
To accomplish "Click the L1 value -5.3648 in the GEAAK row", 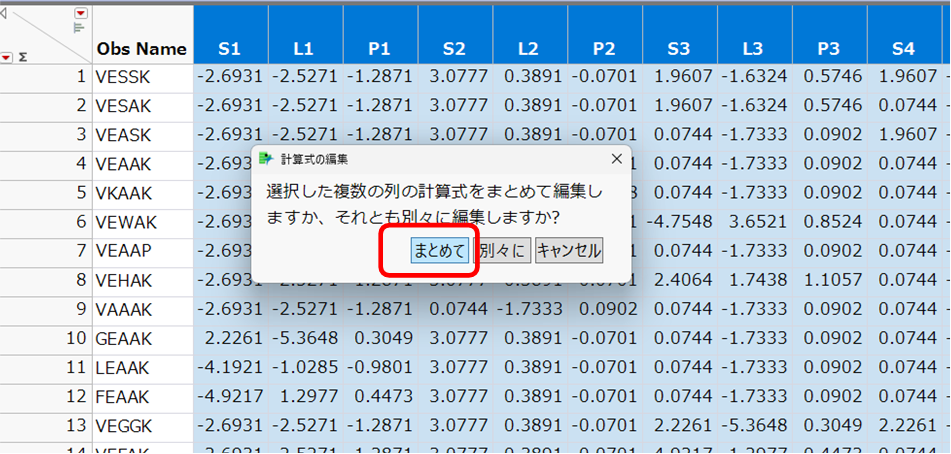I will click(305, 339).
